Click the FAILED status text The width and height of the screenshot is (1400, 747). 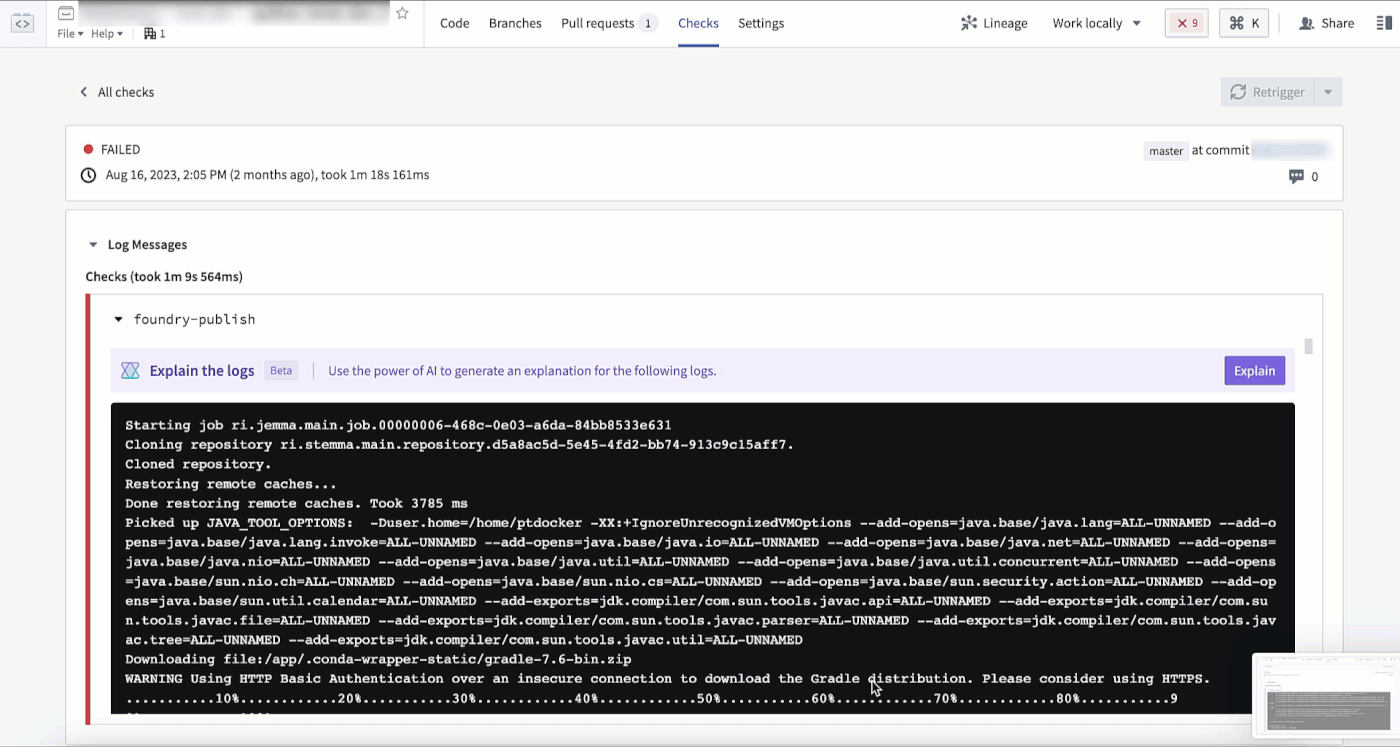[120, 150]
